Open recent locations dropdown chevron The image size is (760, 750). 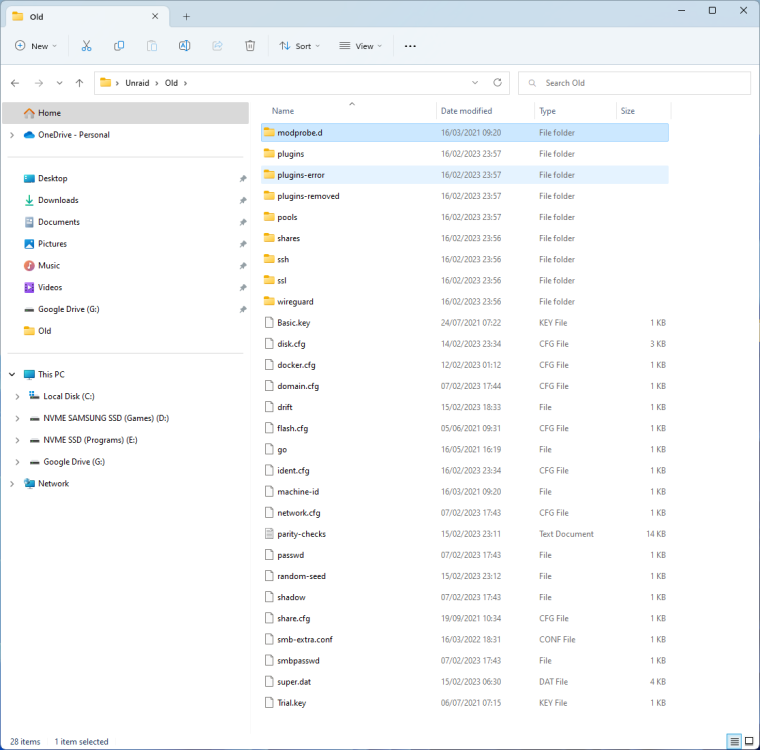tap(59, 83)
